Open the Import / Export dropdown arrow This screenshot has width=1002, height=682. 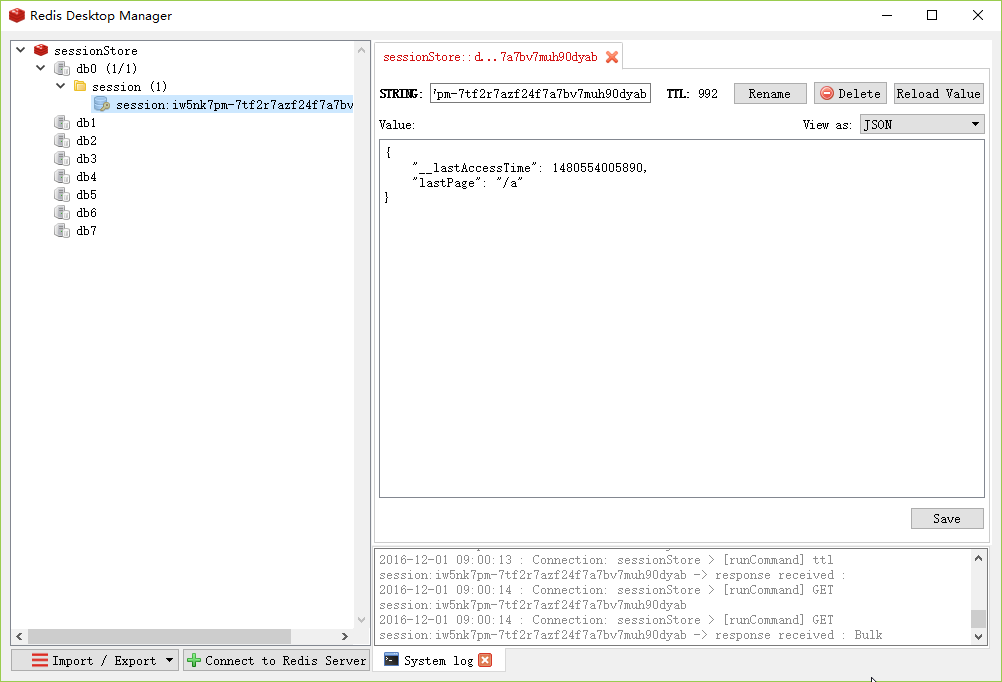pyautogui.click(x=169, y=660)
